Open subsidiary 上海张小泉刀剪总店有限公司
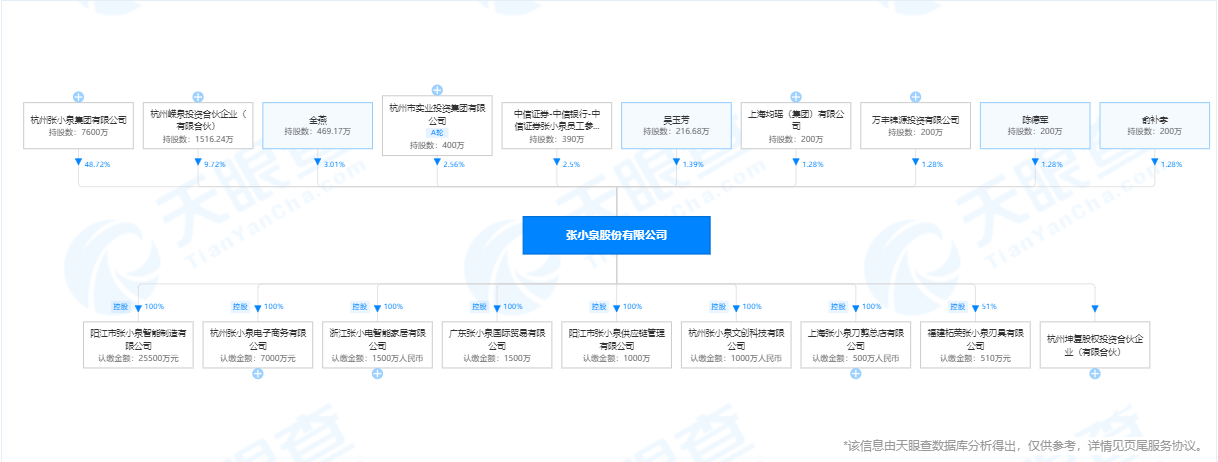Screen dimensions: 1218x462 (x=855, y=344)
